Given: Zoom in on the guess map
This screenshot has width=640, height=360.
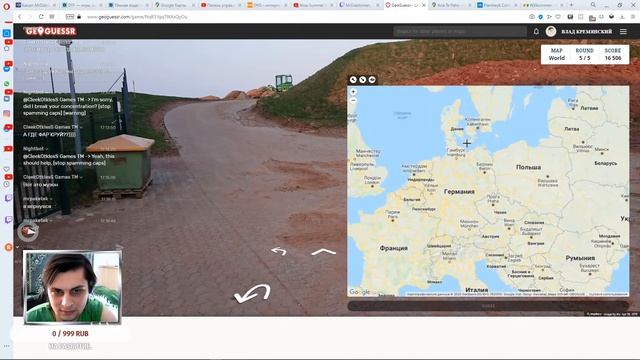Looking at the screenshot, I should (353, 92).
